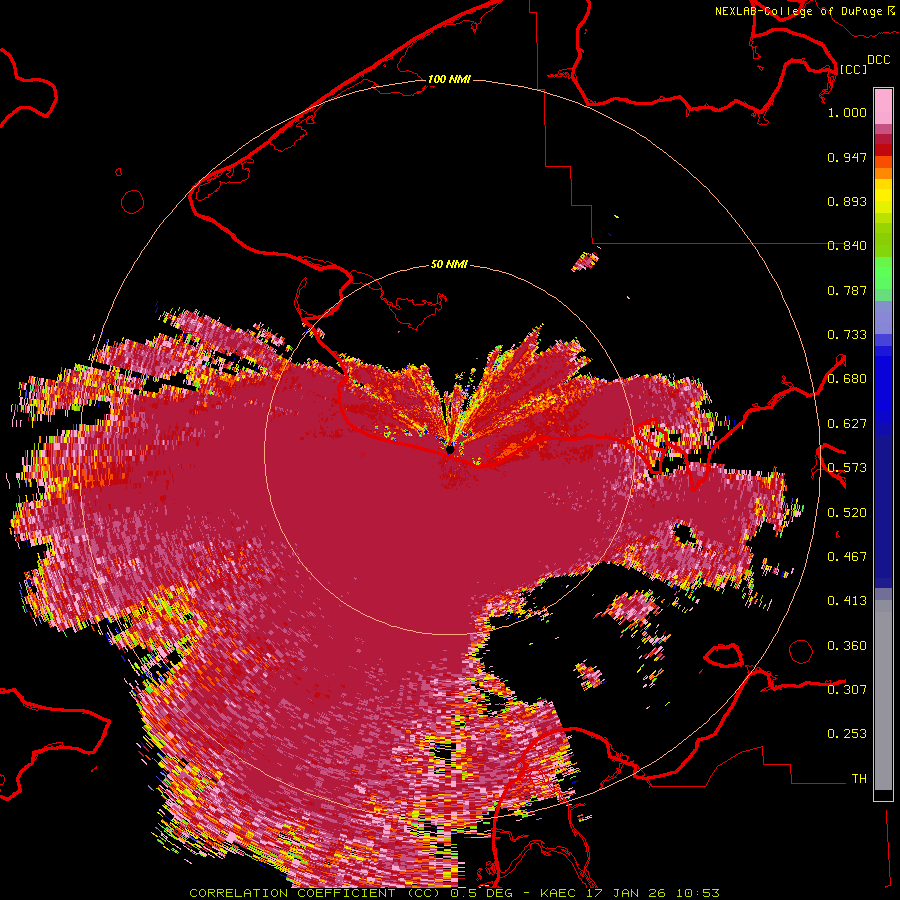
Task: Click the 0.627 scale value
Action: [847, 424]
